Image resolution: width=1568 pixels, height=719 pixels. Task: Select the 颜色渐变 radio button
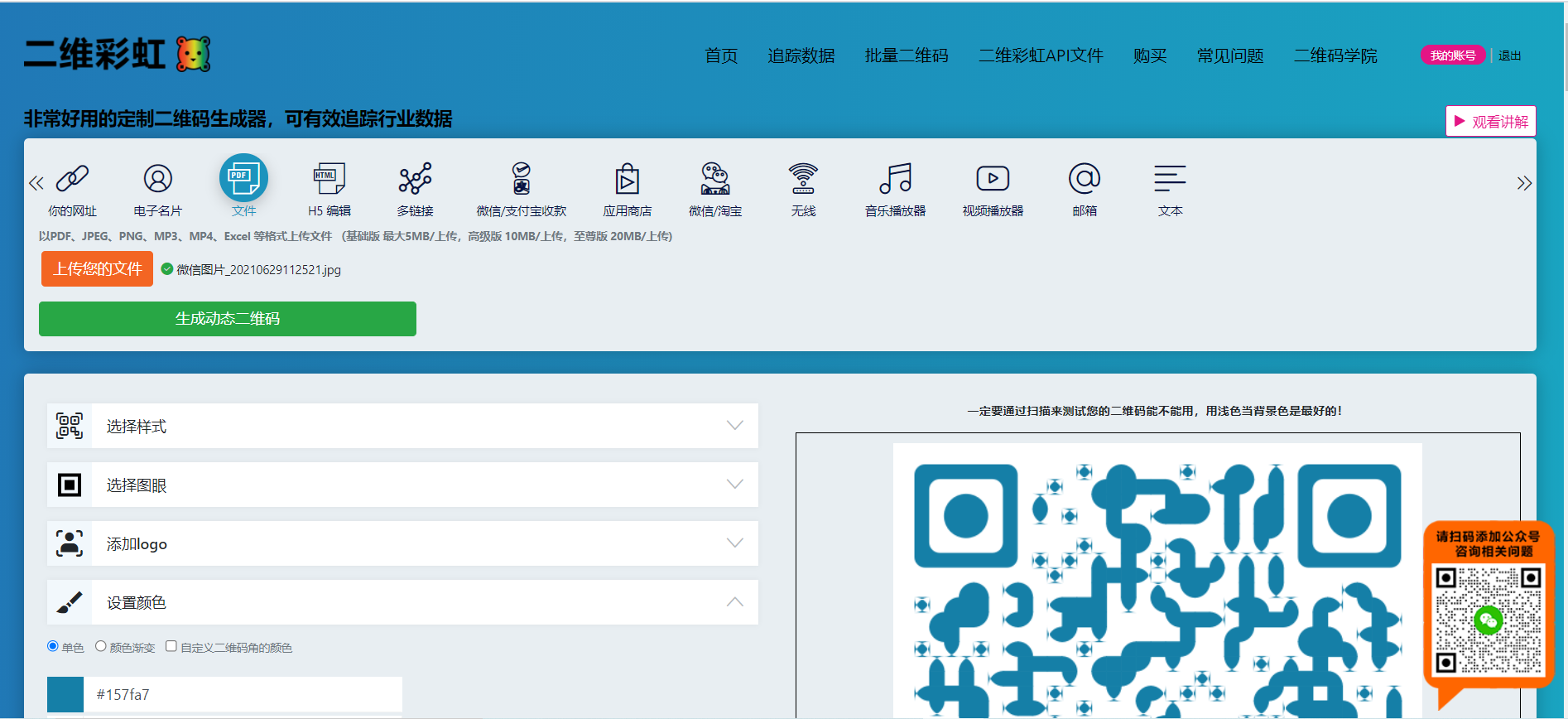(101, 646)
